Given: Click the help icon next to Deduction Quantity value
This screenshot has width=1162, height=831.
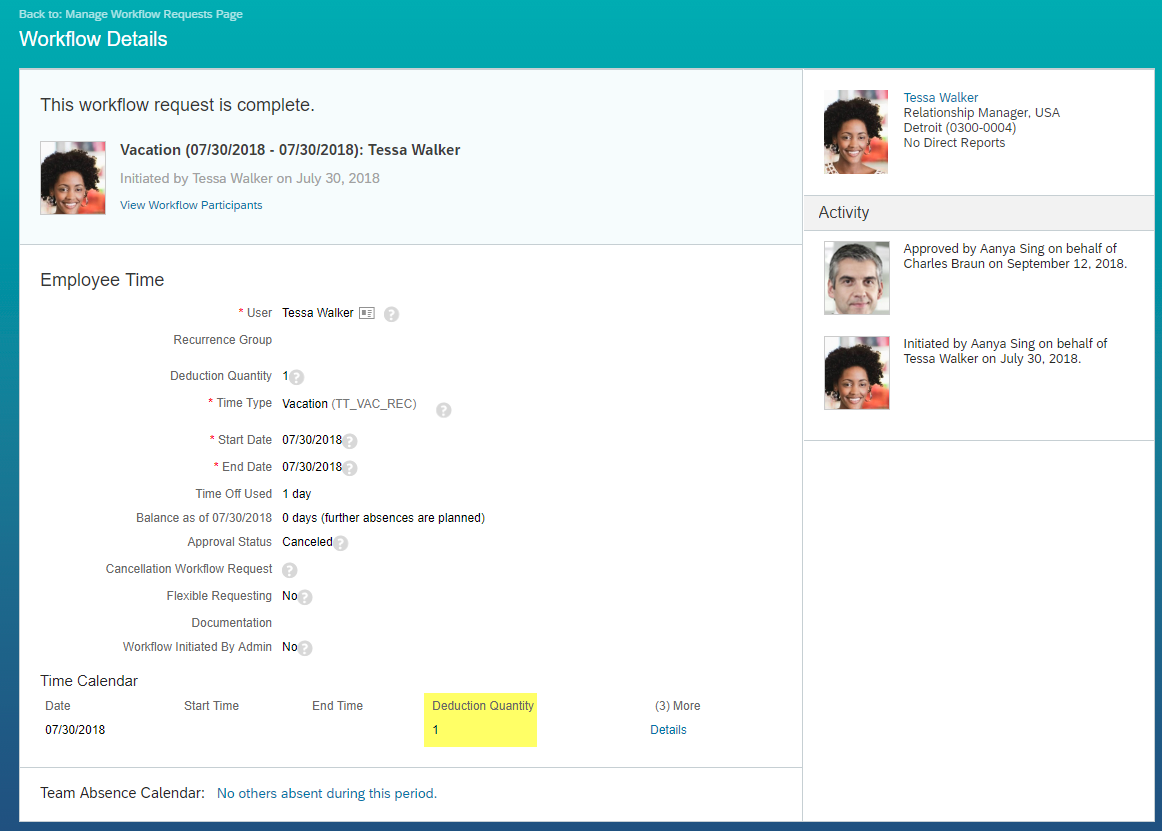Looking at the screenshot, I should point(296,377).
